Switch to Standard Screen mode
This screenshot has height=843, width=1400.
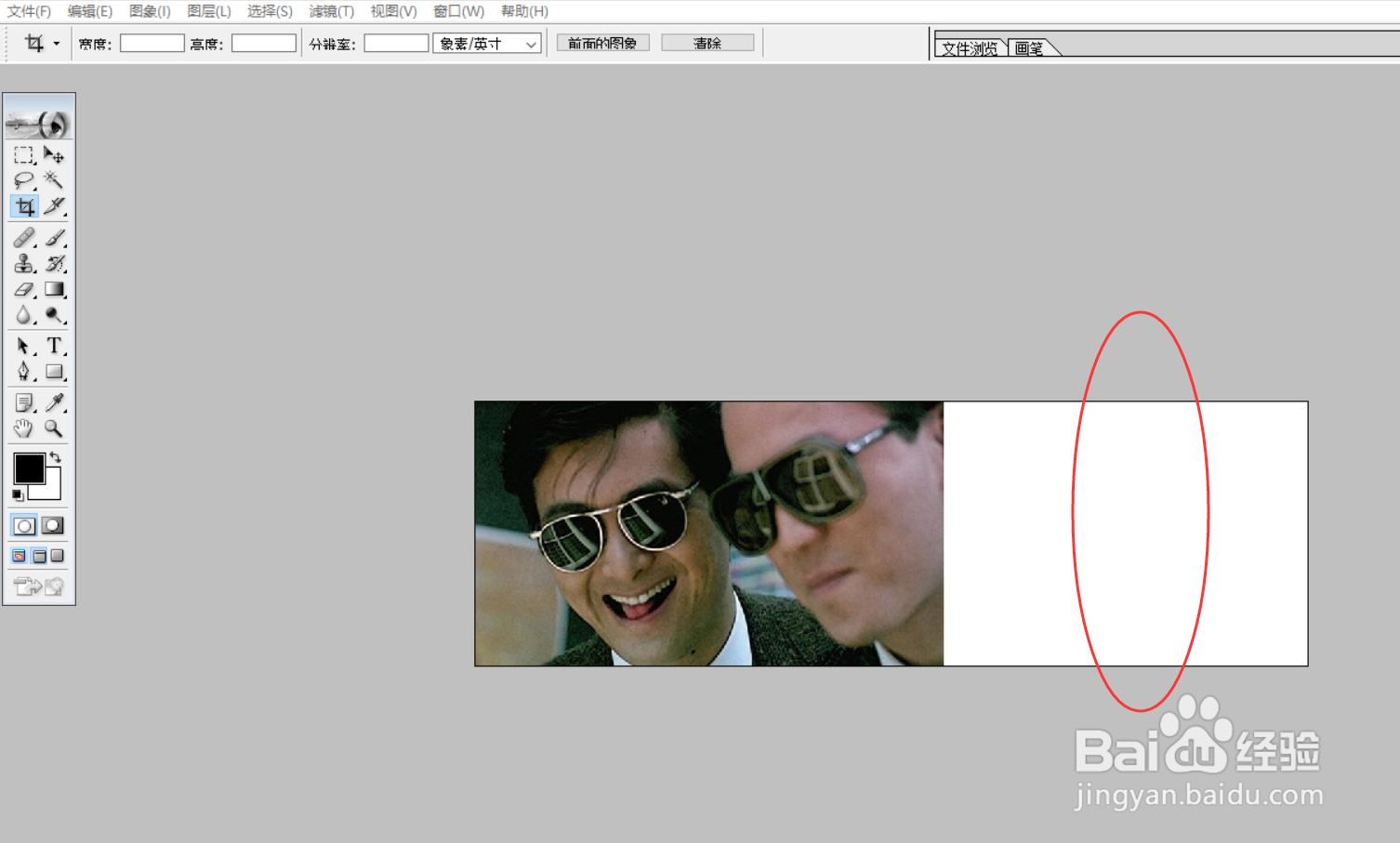(20, 556)
